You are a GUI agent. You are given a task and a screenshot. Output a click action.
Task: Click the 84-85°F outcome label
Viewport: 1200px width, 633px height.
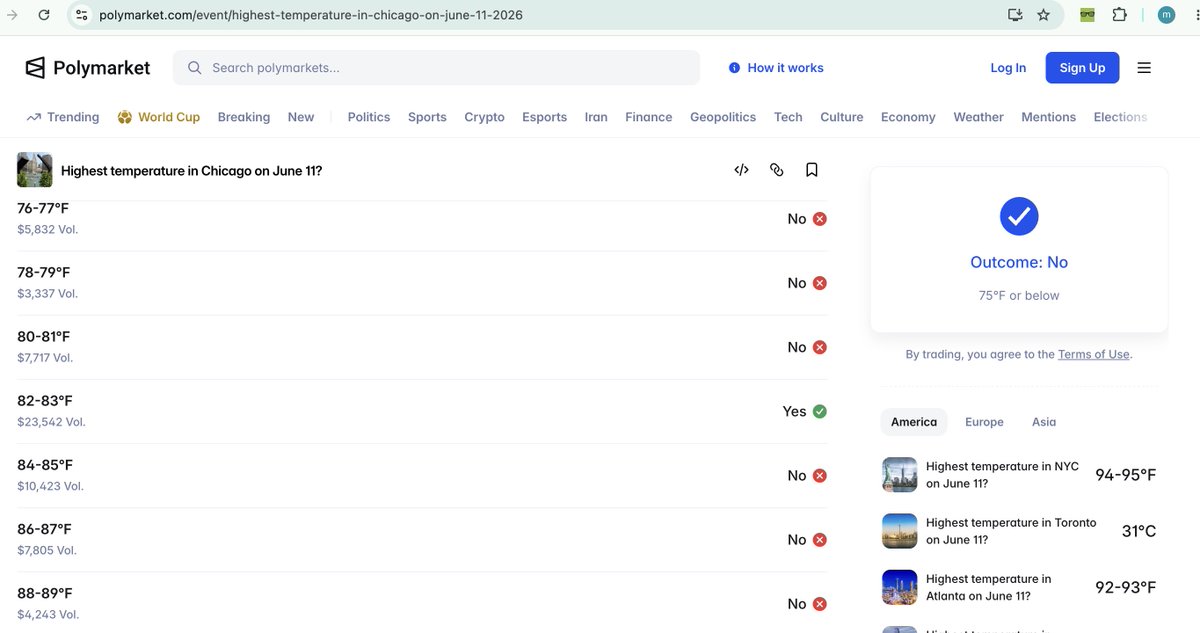click(45, 465)
